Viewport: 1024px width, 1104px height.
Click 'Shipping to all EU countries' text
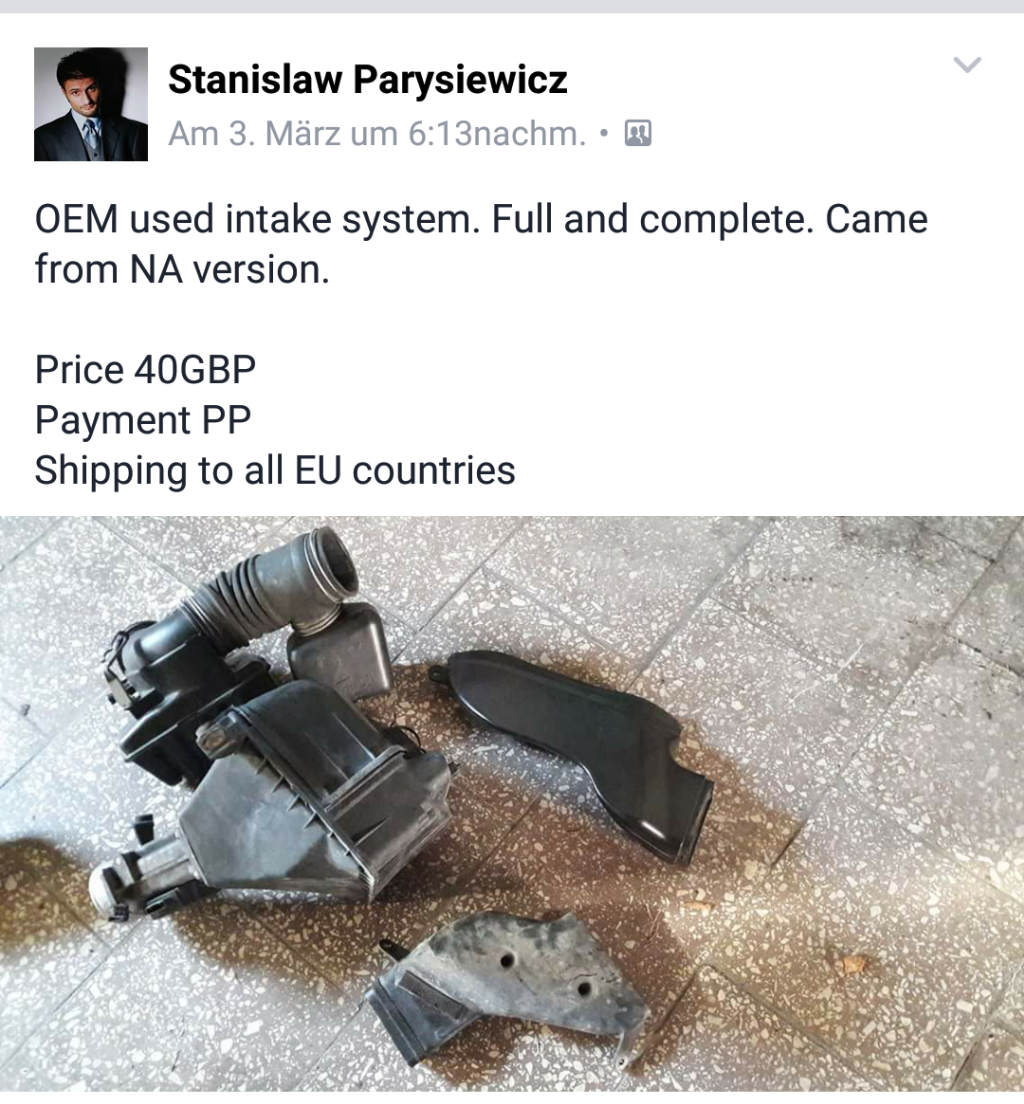coord(275,470)
